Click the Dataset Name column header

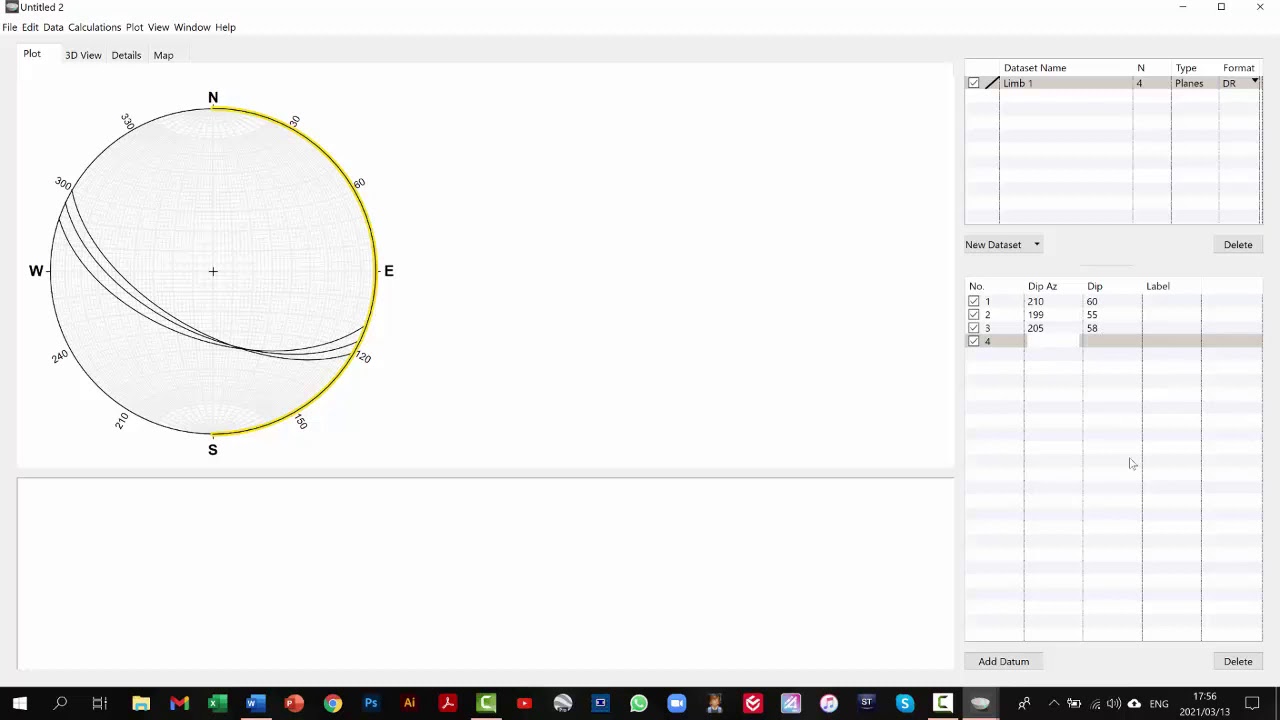tap(1035, 68)
